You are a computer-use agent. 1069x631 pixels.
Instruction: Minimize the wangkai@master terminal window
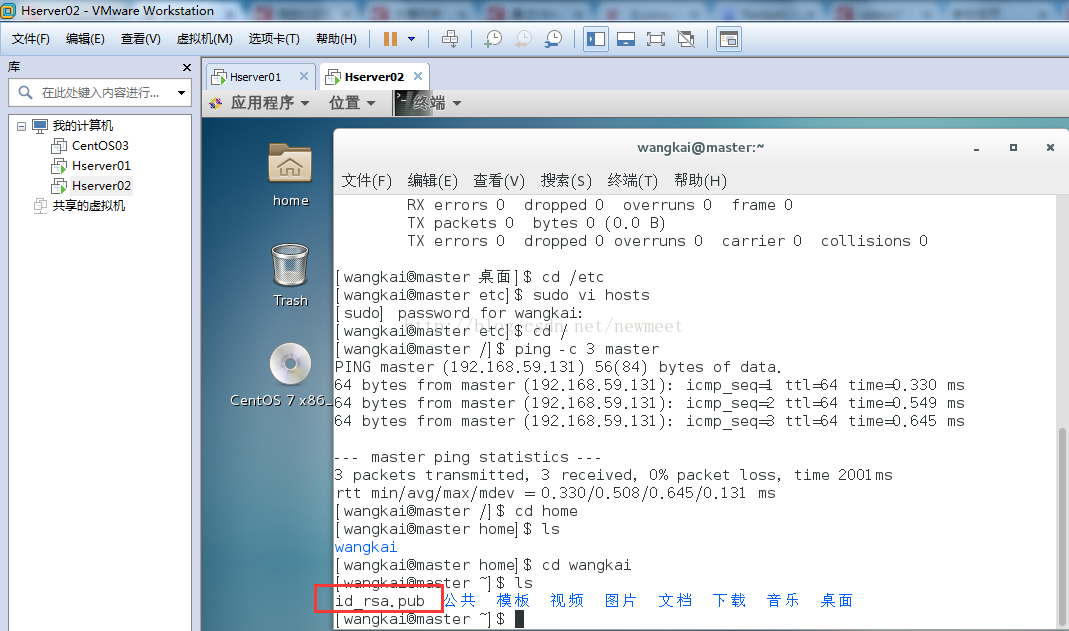[x=976, y=148]
